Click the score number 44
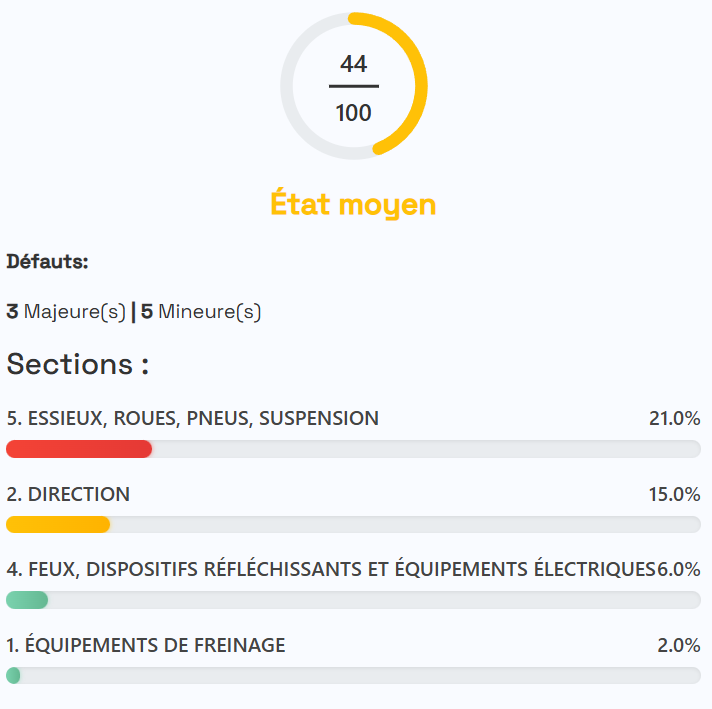This screenshot has width=712, height=709. (354, 64)
